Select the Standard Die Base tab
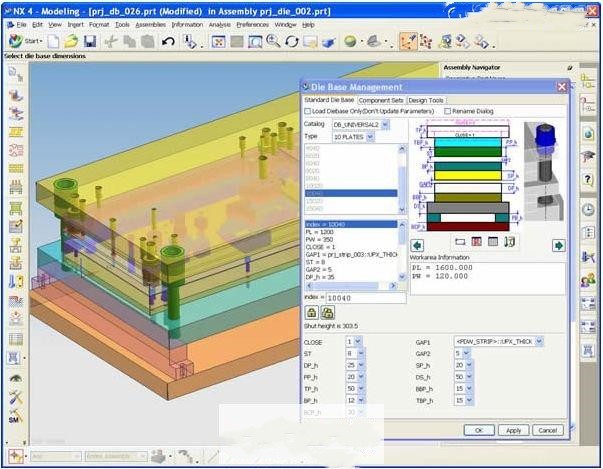This screenshot has height=469, width=603. point(329,100)
